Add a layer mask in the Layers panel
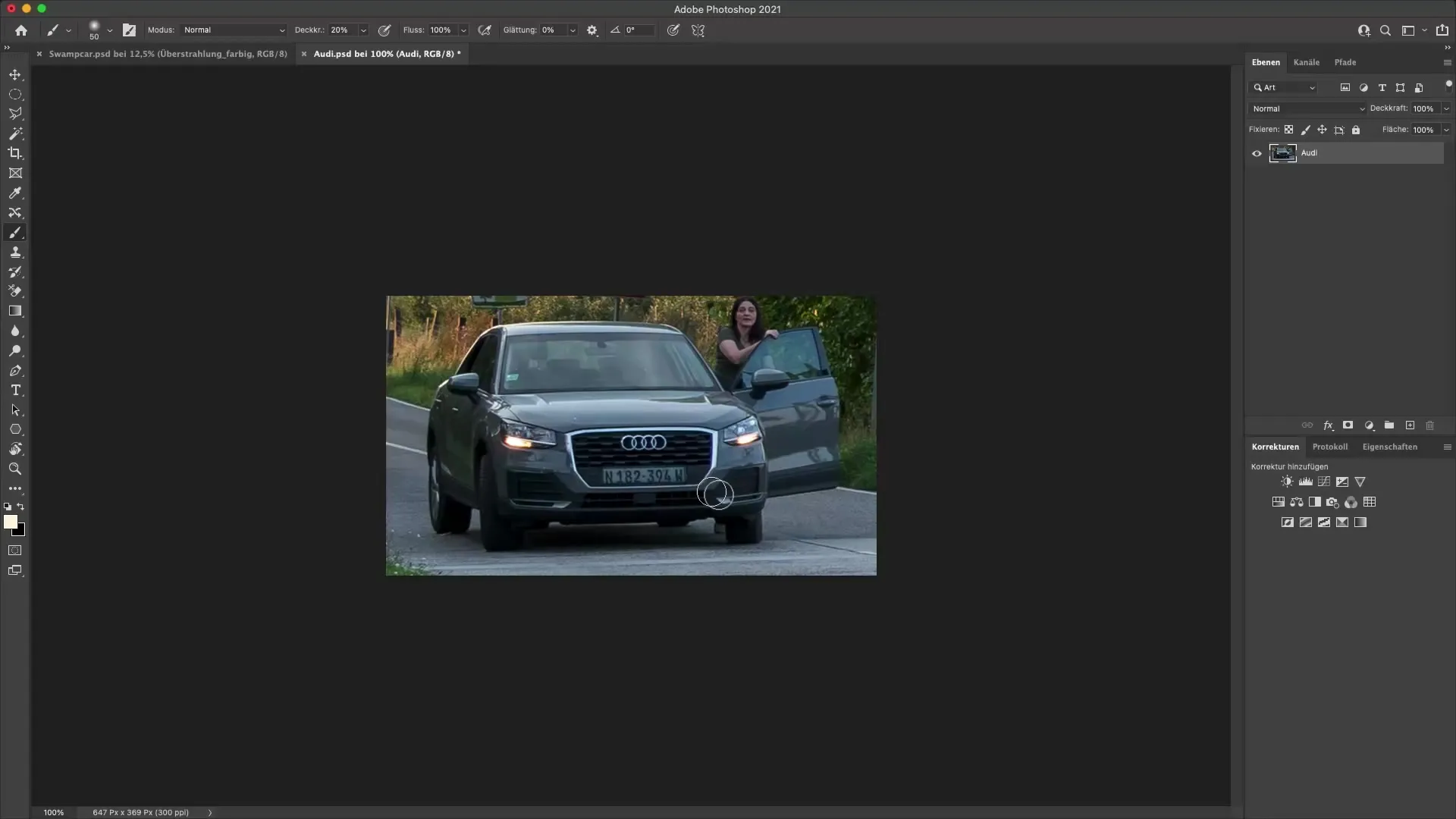Viewport: 1456px width, 819px height. pos(1348,425)
